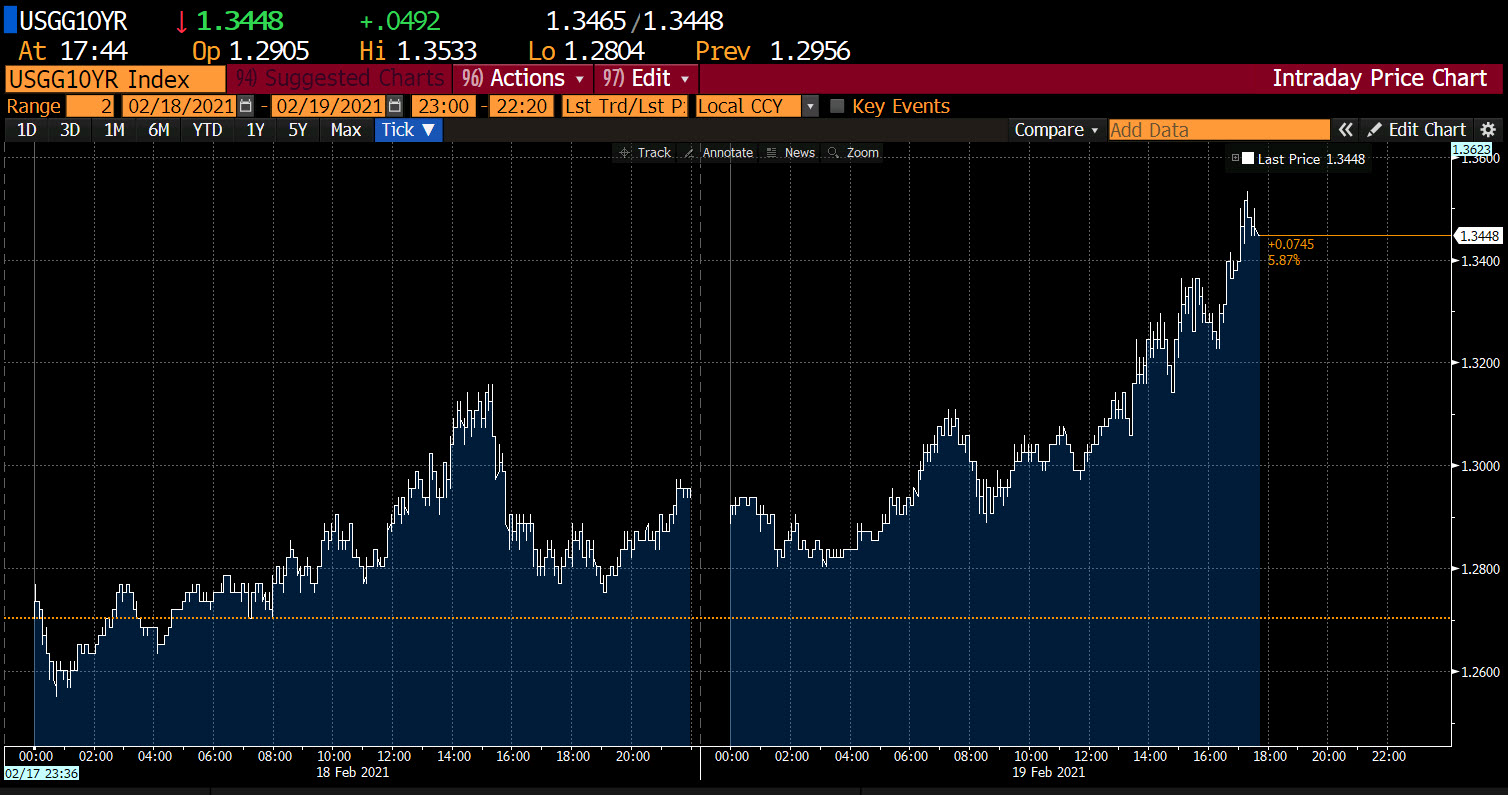This screenshot has width=1508, height=795.
Task: Click the 5.87% change annotation
Action: [x=1284, y=260]
